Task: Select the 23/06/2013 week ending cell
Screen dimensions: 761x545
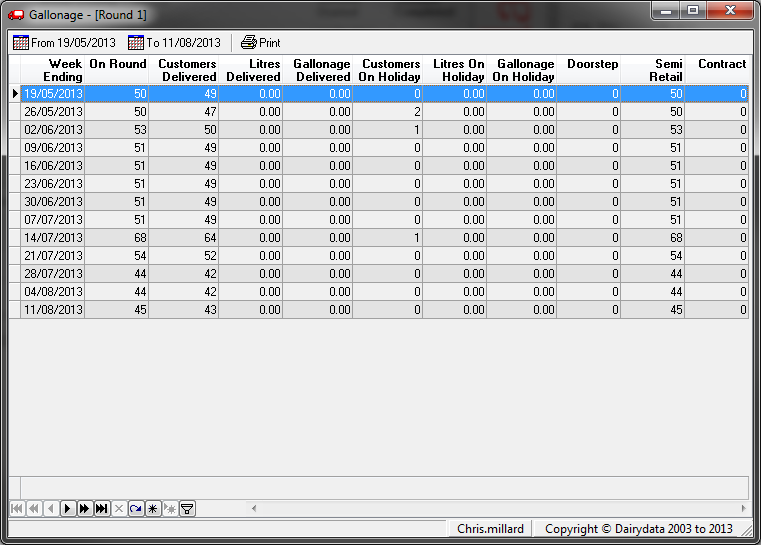Action: pyautogui.click(x=53, y=183)
